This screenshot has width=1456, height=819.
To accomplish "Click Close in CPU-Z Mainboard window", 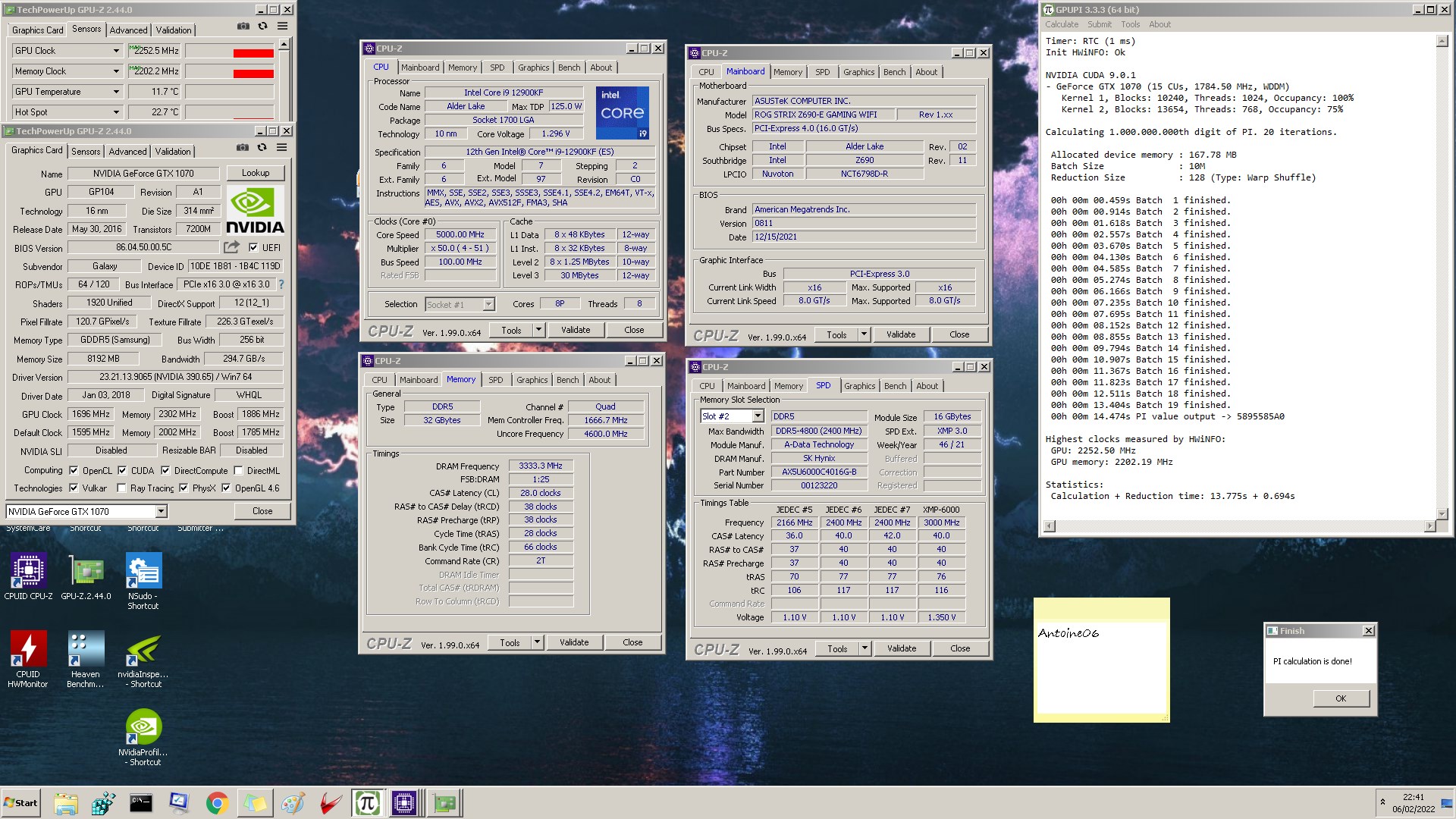I will click(x=959, y=334).
